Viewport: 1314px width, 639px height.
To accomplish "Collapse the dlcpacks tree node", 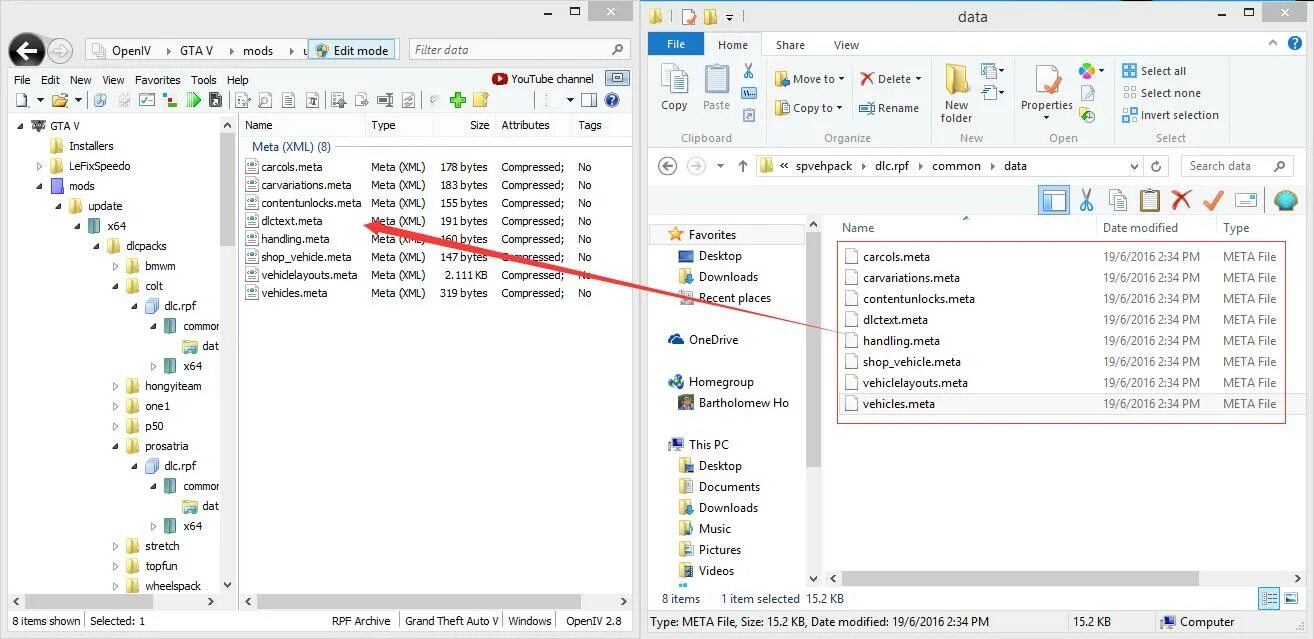I will 98,246.
